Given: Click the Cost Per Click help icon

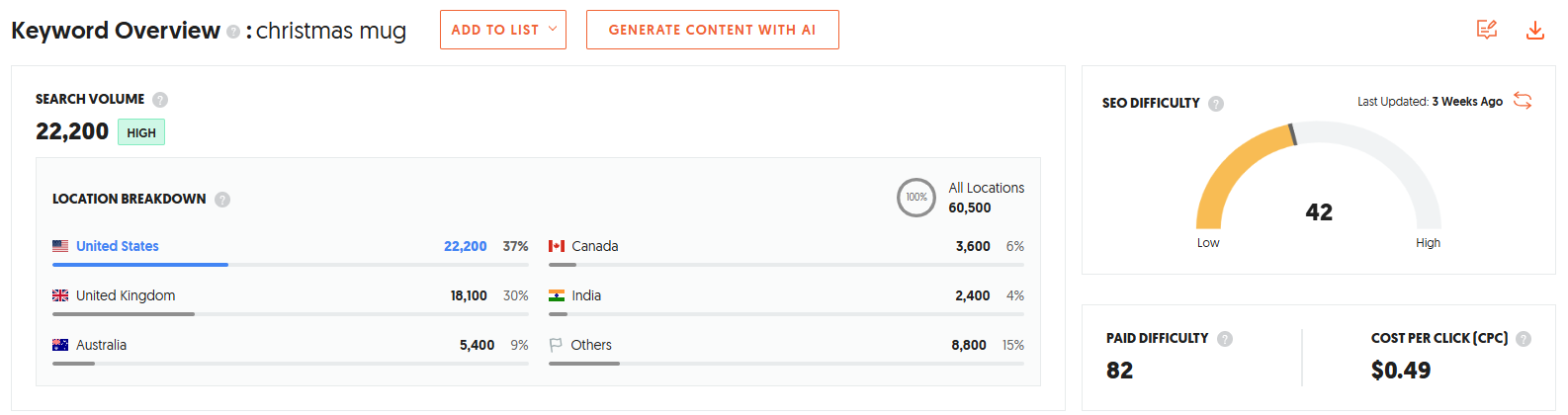Looking at the screenshot, I should click(x=1524, y=339).
